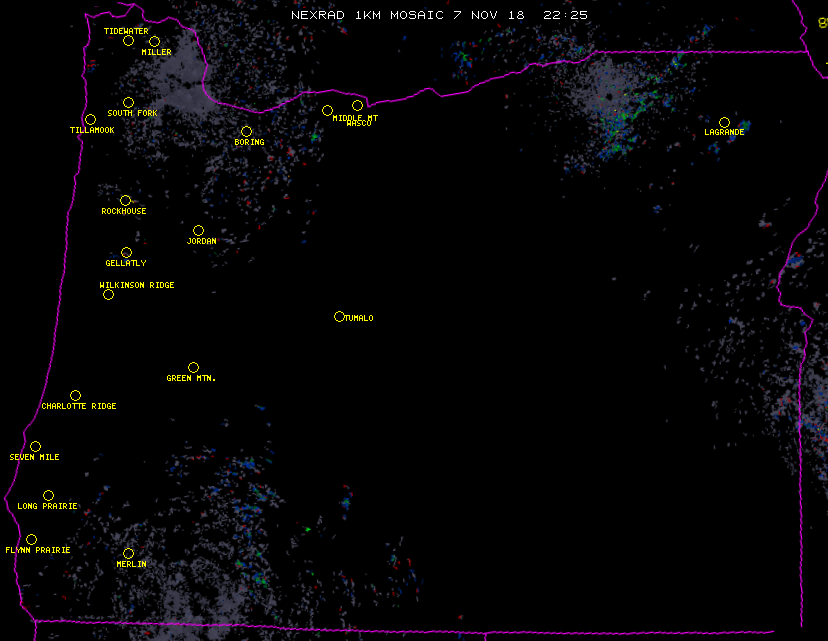828x641 pixels.
Task: Click the Gellatly station circle marker
Action: [126, 253]
